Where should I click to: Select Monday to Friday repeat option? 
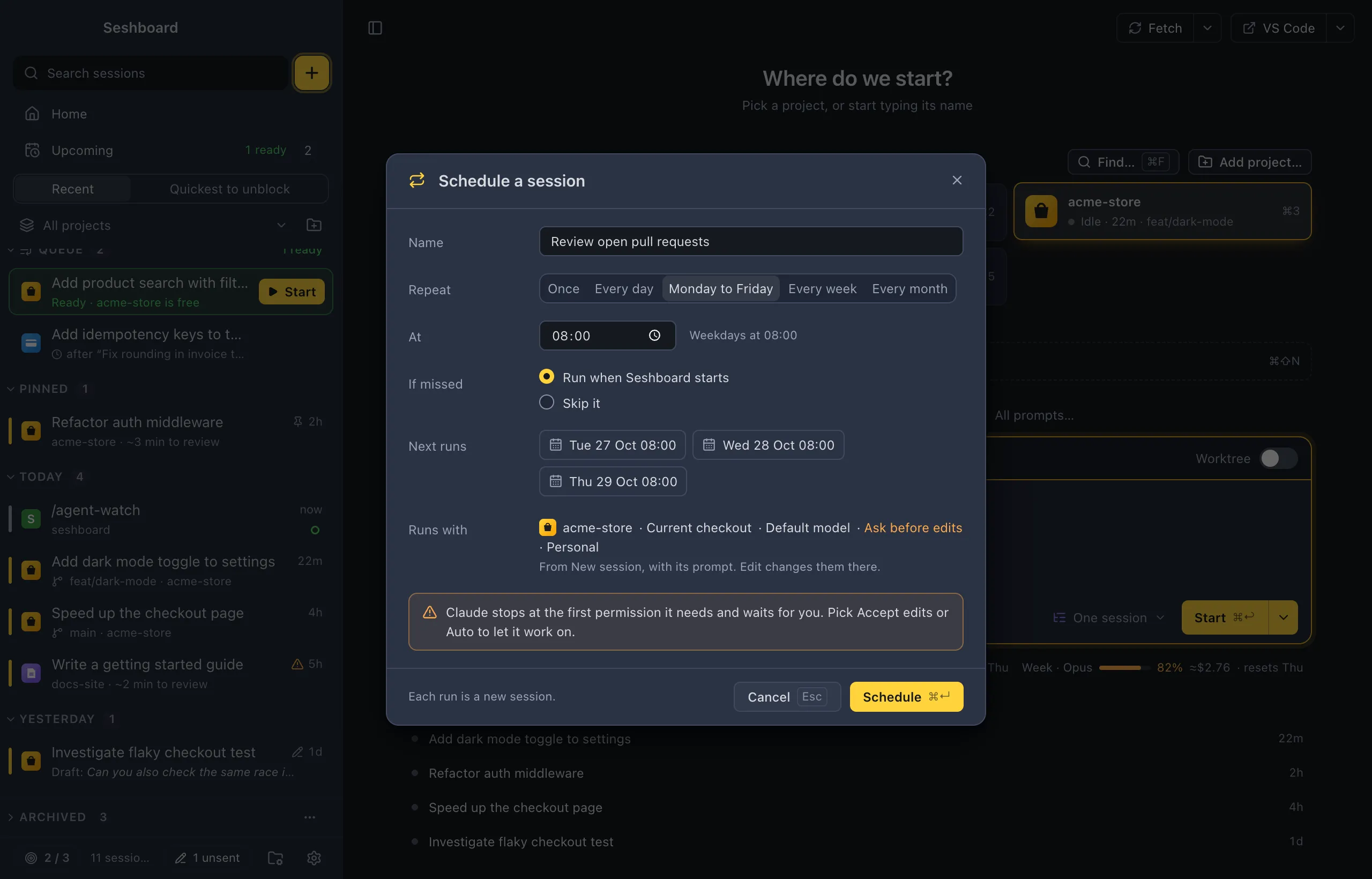(720, 289)
